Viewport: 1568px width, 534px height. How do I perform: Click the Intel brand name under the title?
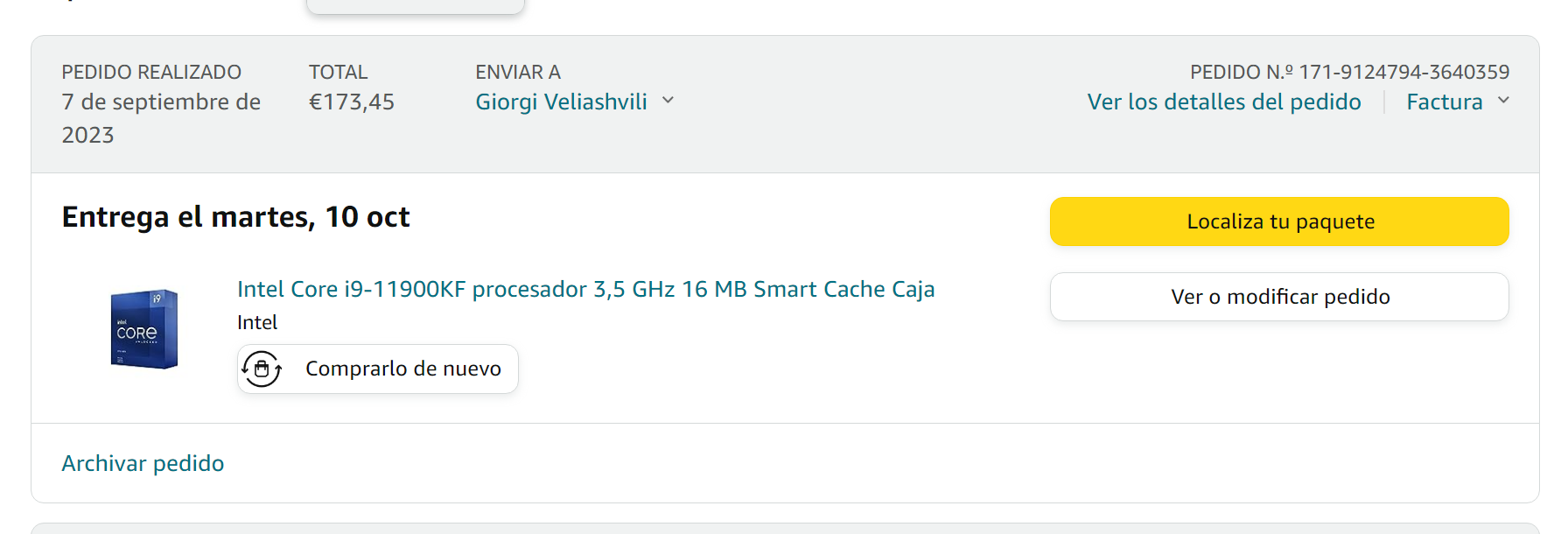[257, 322]
